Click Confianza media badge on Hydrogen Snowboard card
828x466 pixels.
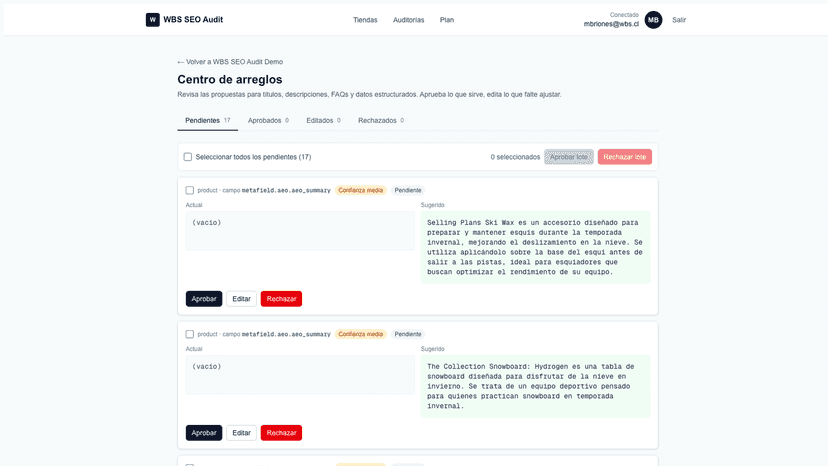(361, 334)
